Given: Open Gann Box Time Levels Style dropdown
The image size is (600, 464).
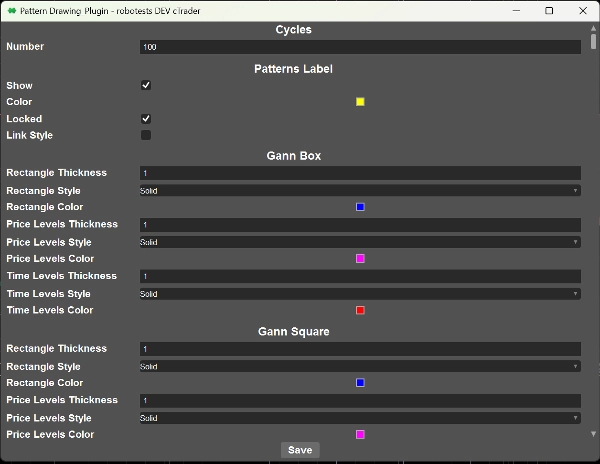Looking at the screenshot, I should 360,294.
